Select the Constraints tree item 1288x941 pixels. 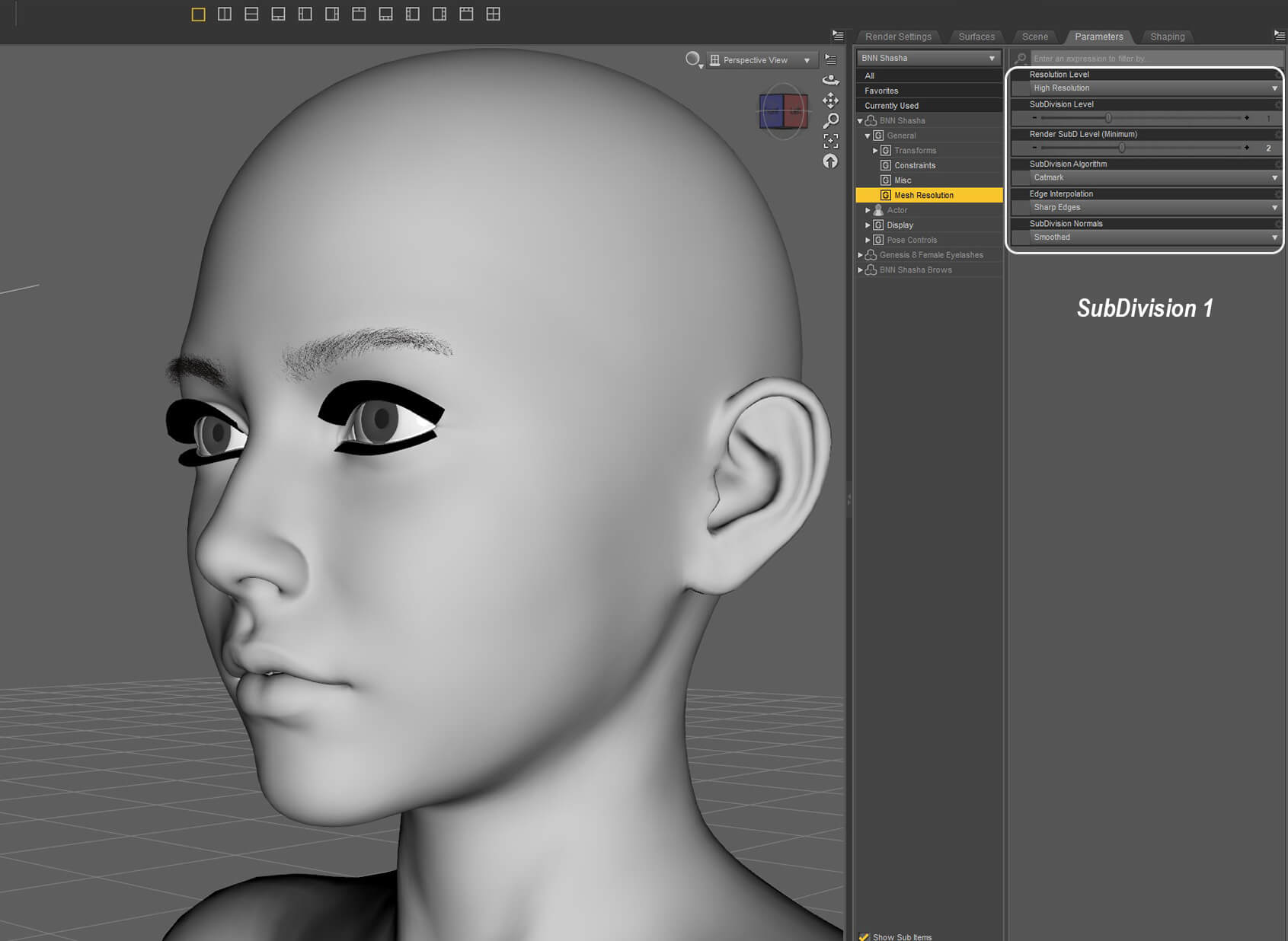click(915, 165)
